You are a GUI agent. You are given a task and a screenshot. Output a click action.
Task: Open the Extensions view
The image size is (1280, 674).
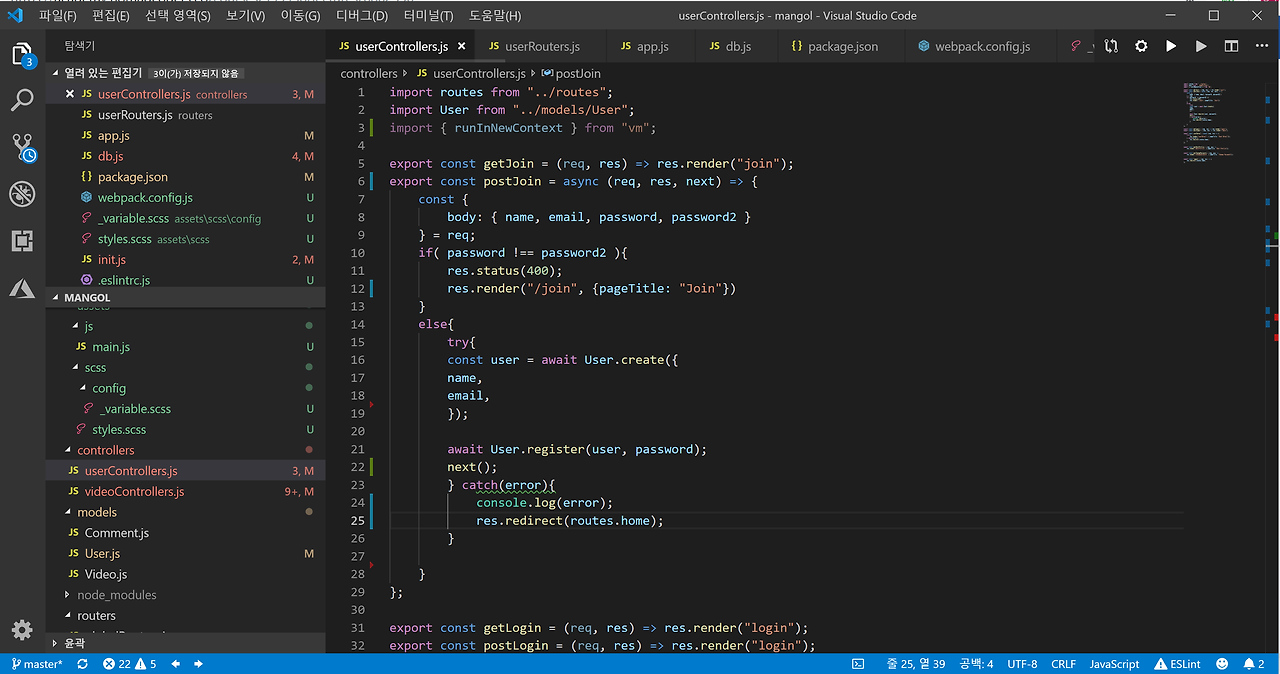click(22, 241)
